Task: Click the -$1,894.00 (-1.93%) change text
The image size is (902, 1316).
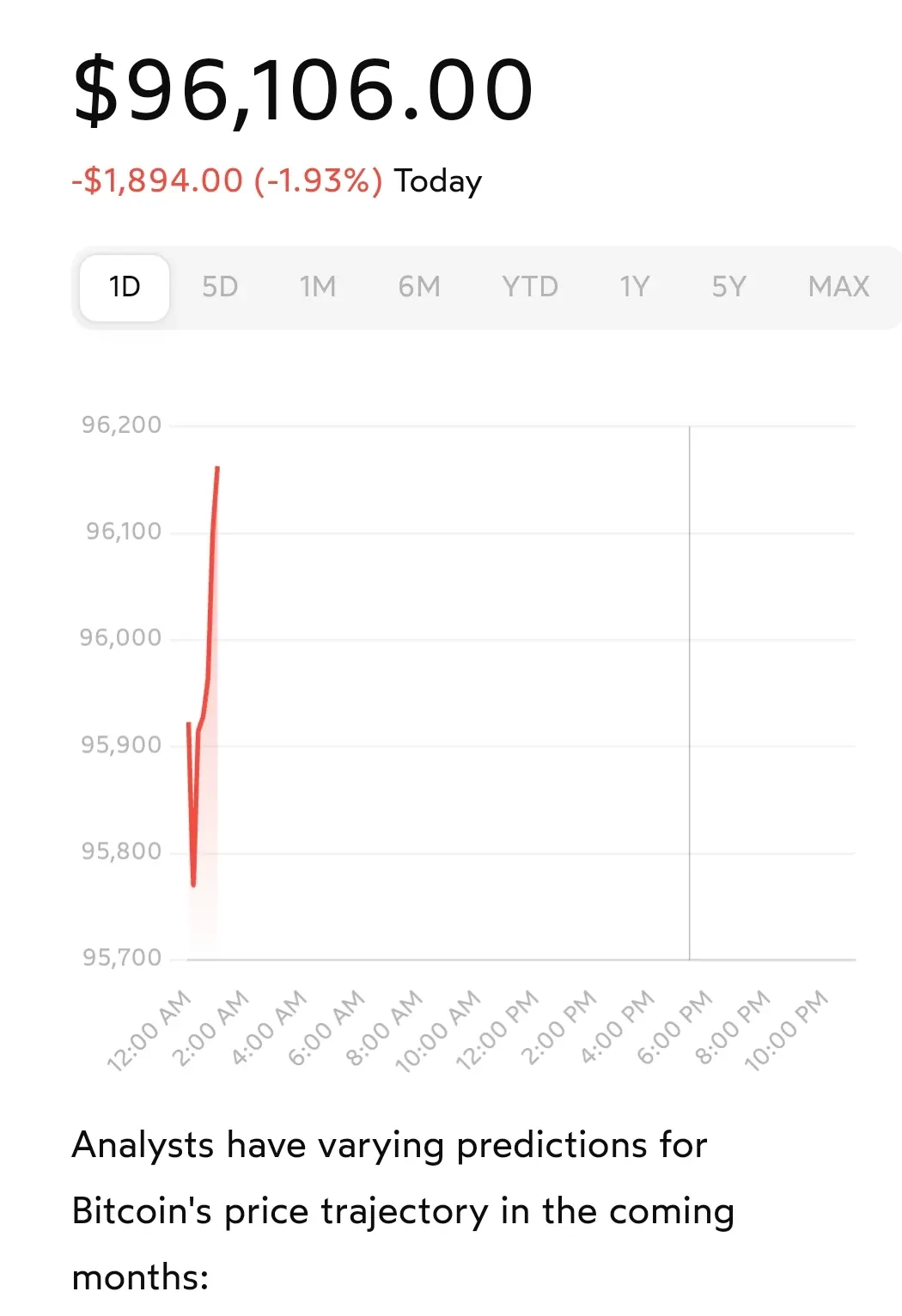Action: [x=228, y=181]
